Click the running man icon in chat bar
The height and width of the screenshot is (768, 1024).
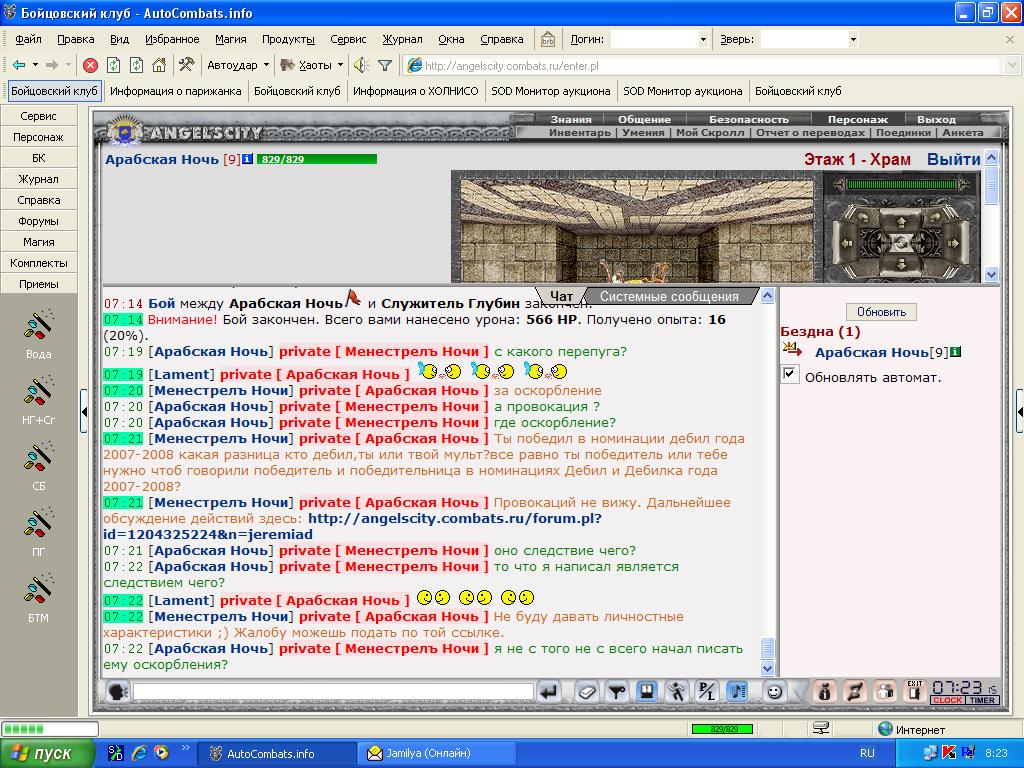(x=677, y=691)
